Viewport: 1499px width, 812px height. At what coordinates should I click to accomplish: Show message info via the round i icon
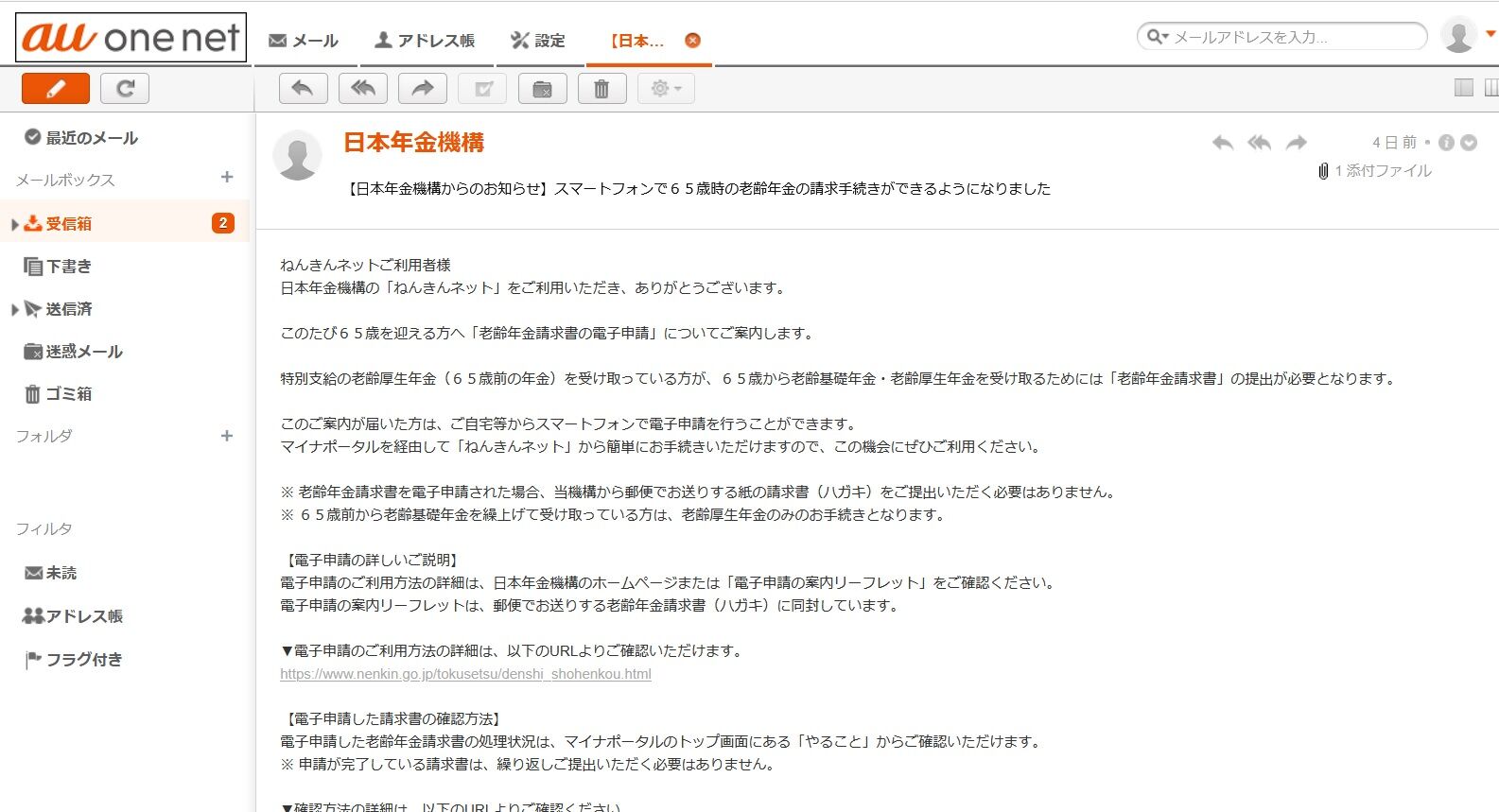1446,143
